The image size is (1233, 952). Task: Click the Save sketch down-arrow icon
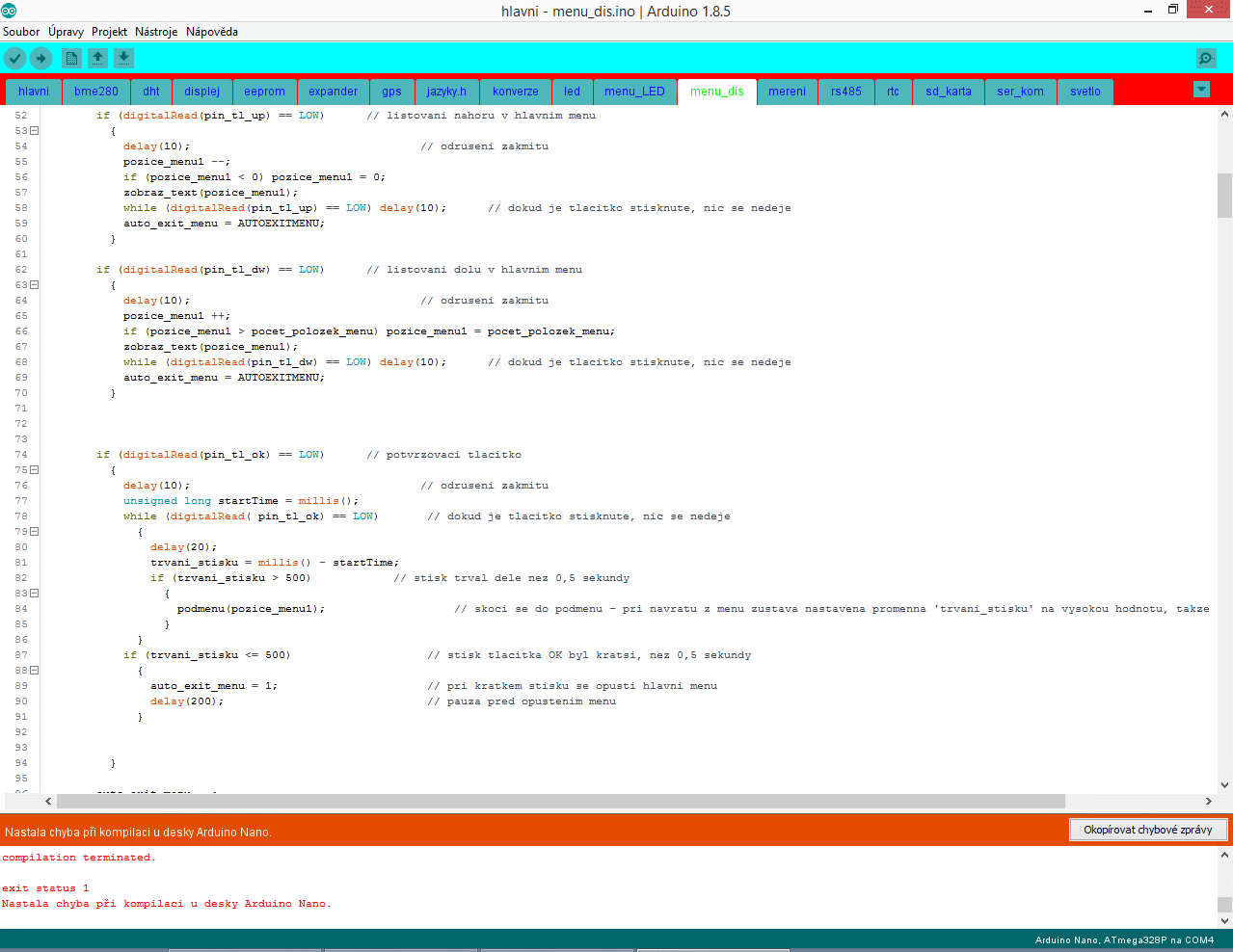point(123,59)
